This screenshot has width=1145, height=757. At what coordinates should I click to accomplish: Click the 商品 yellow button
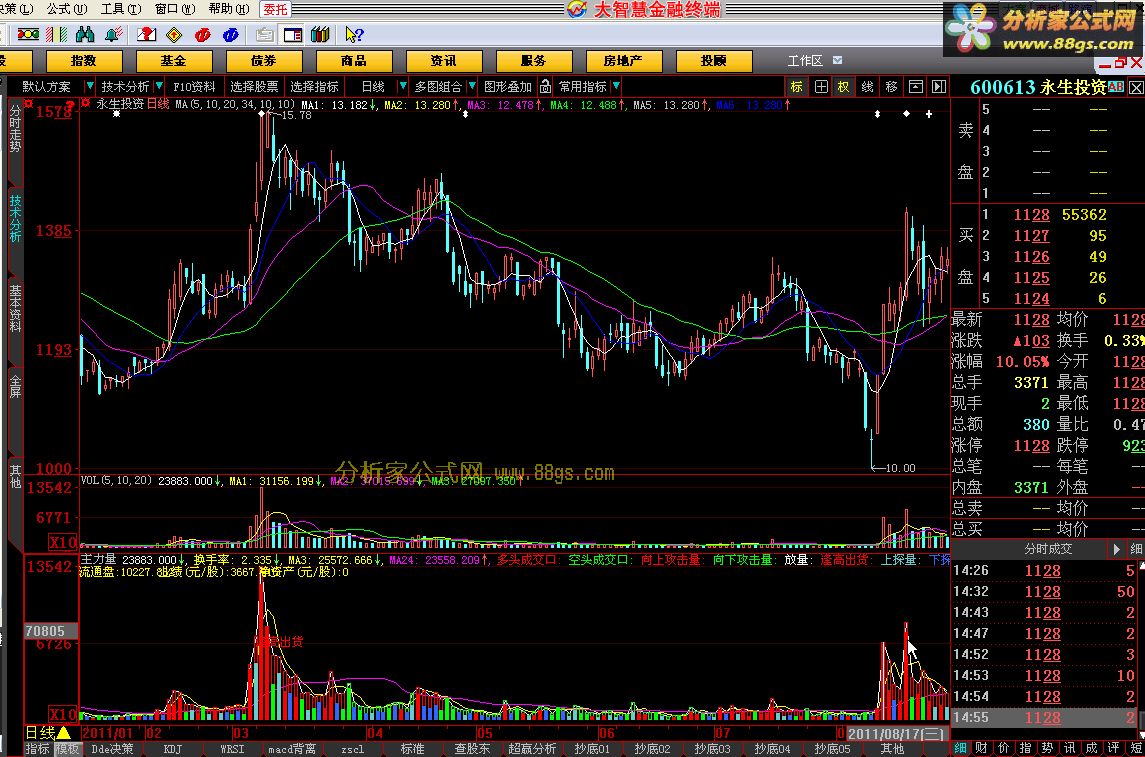[353, 61]
